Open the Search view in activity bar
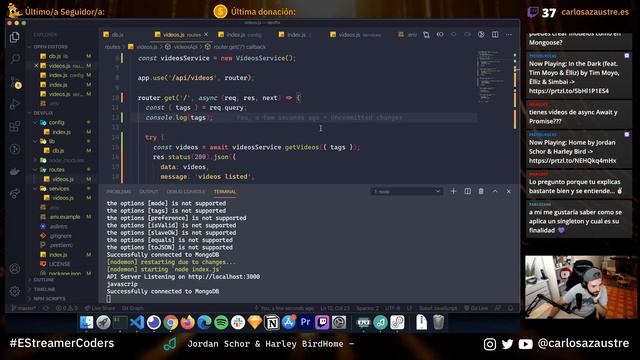The height and width of the screenshot is (360, 640). pos(15,59)
